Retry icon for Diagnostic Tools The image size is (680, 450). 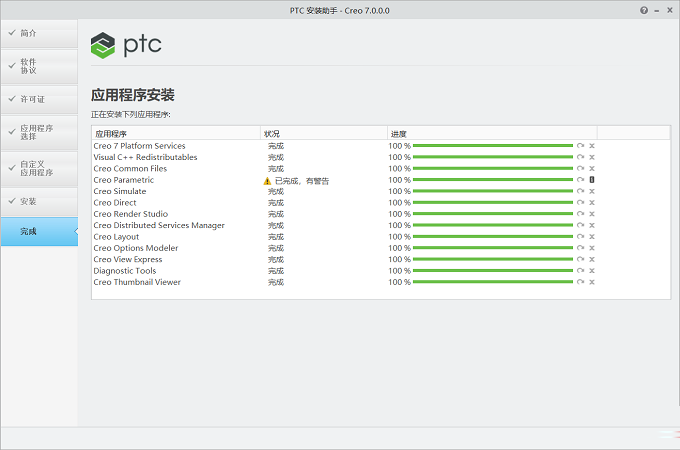580,271
